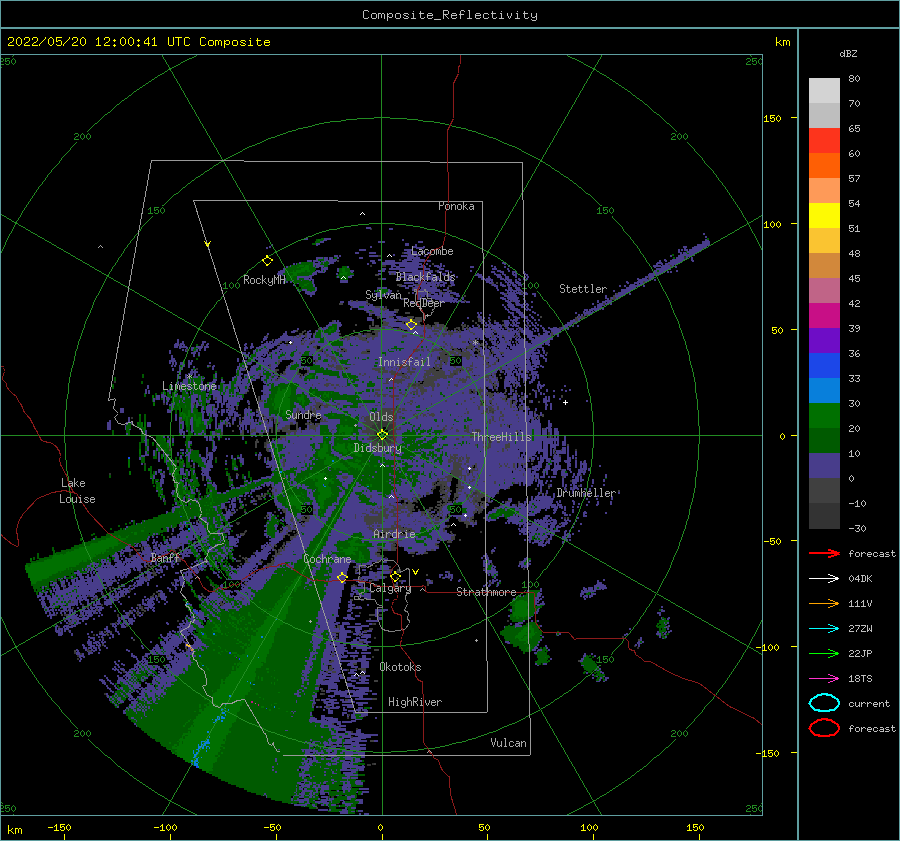Click the blue 33 dBZ color swatch
This screenshot has width=900, height=841.
(824, 366)
